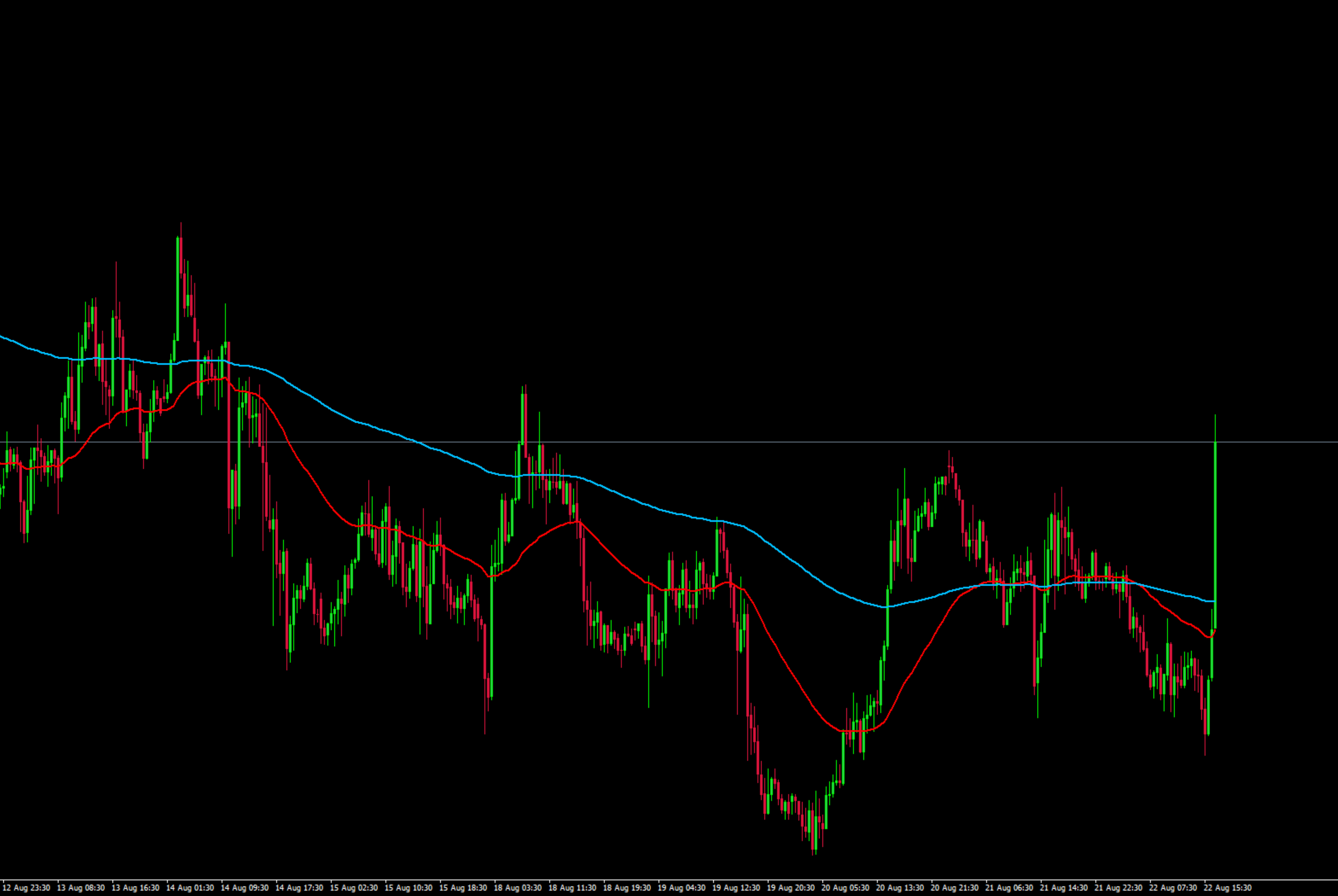The width and height of the screenshot is (1338, 896).
Task: Click the 22 Aug 15:30 time label
Action: 1227,887
